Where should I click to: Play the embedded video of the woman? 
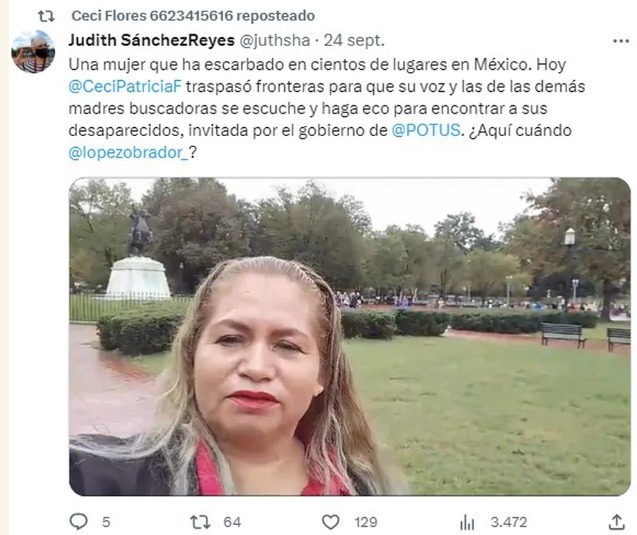click(x=349, y=336)
